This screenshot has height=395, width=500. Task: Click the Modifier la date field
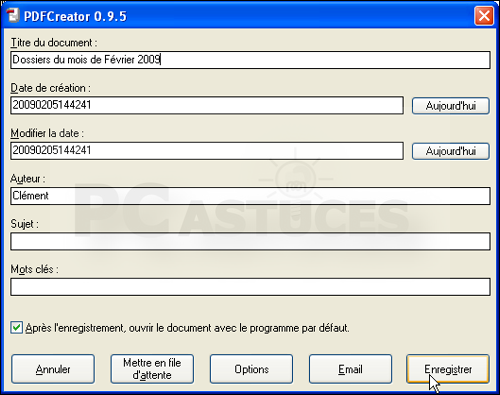click(207, 151)
